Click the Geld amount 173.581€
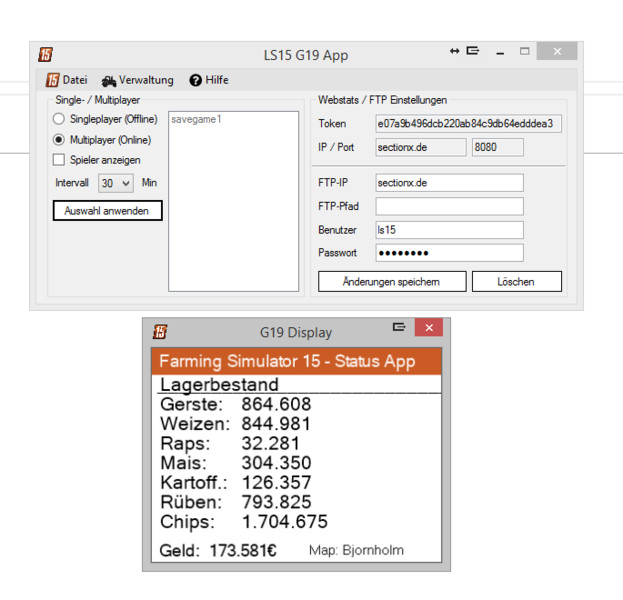Viewport: 623px width, 600px height. (x=243, y=551)
